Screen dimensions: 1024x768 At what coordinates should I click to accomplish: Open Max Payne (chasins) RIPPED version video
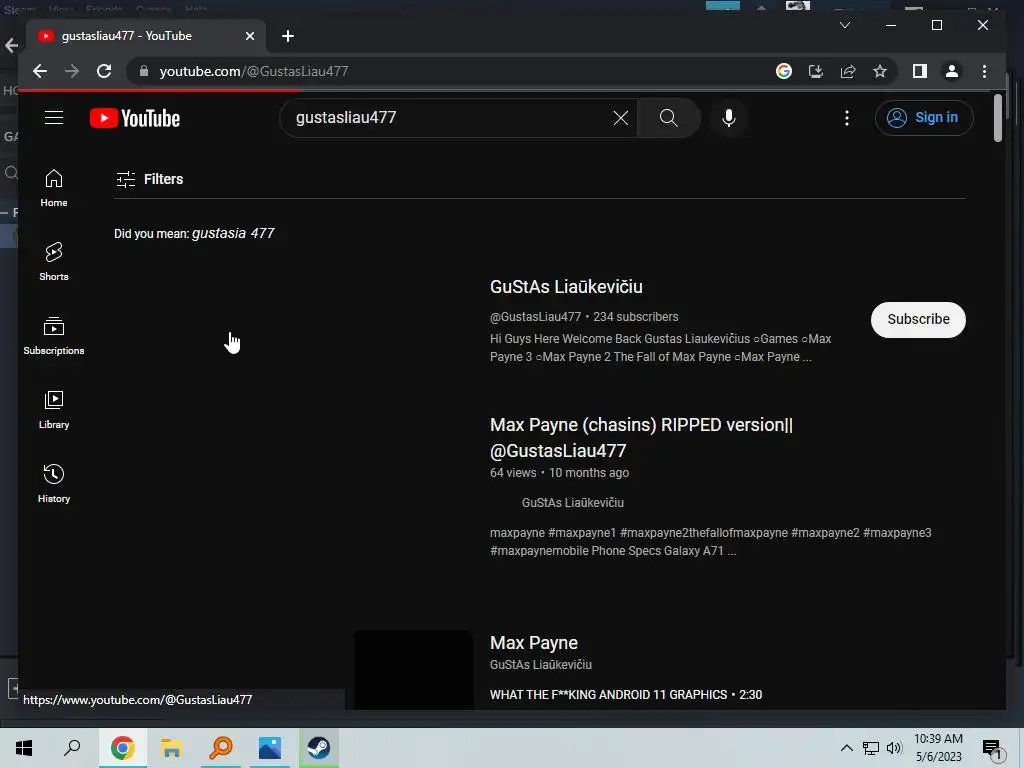pos(641,438)
